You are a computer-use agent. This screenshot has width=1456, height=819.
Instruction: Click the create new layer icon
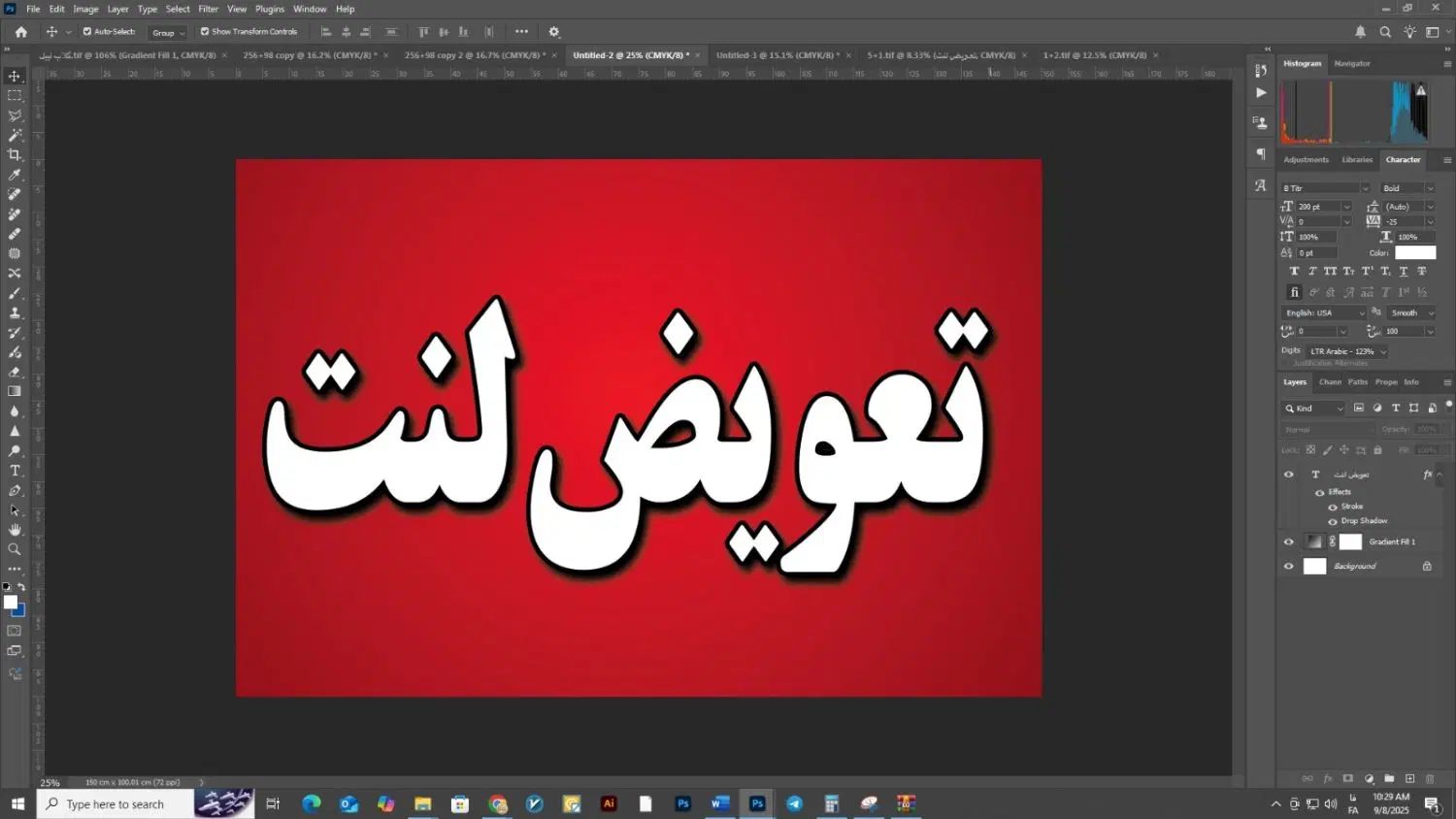coord(1409,778)
